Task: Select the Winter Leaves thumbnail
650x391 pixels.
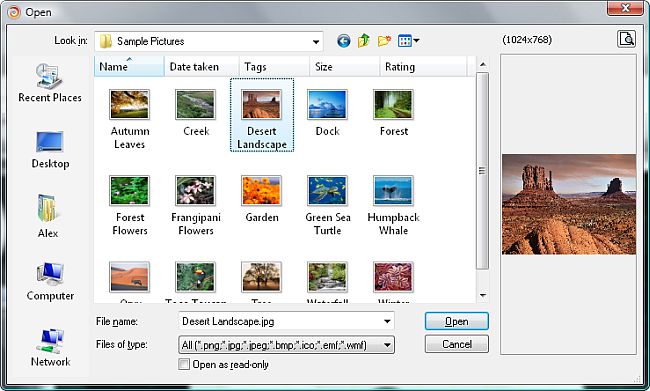Action: 393,277
